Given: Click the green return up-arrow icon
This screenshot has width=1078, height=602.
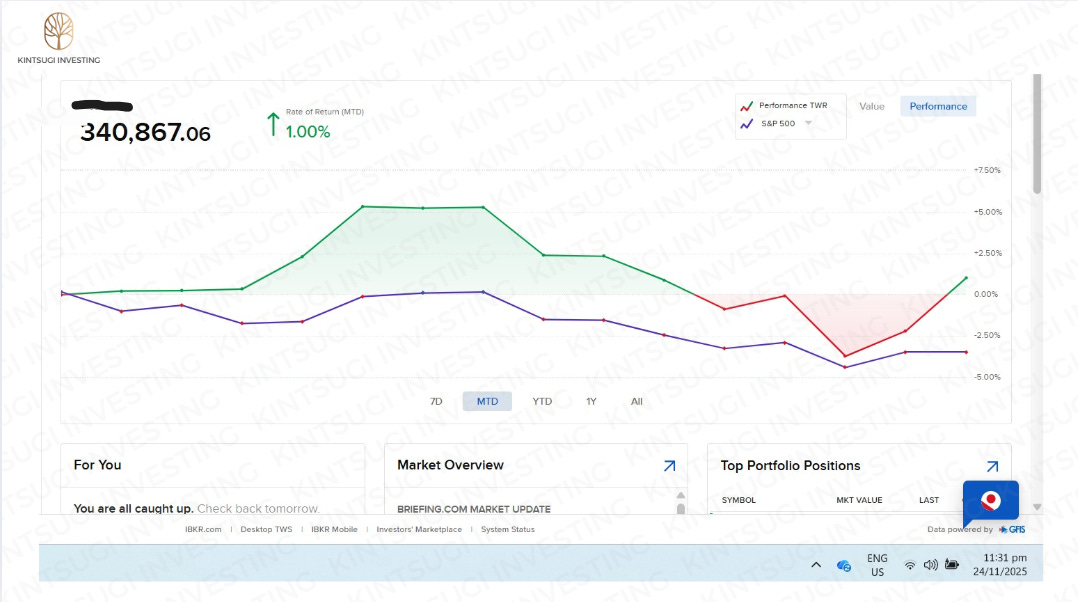Looking at the screenshot, I should click(273, 124).
